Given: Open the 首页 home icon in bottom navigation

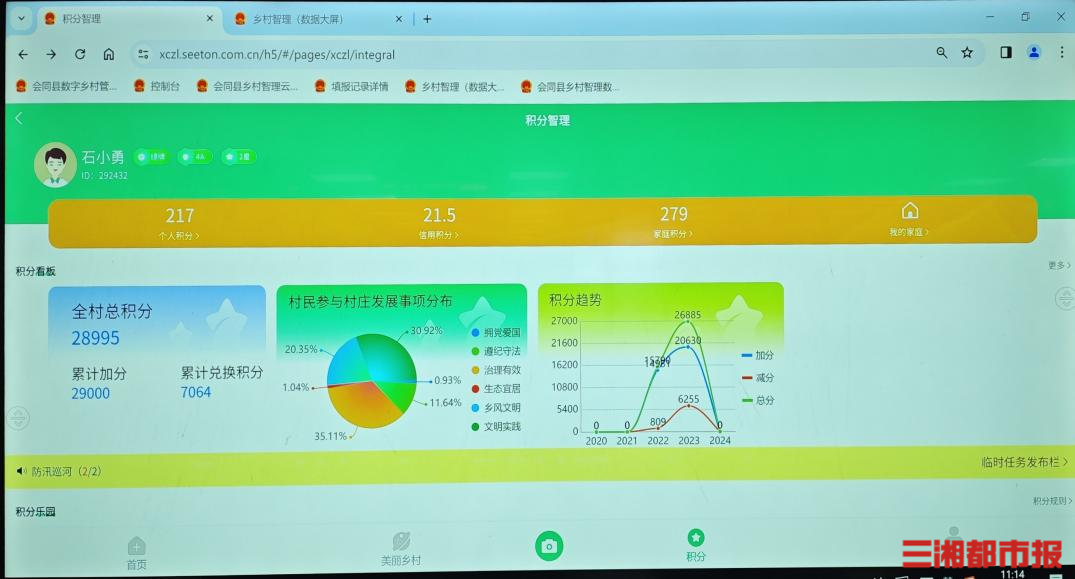Looking at the screenshot, I should 136,547.
